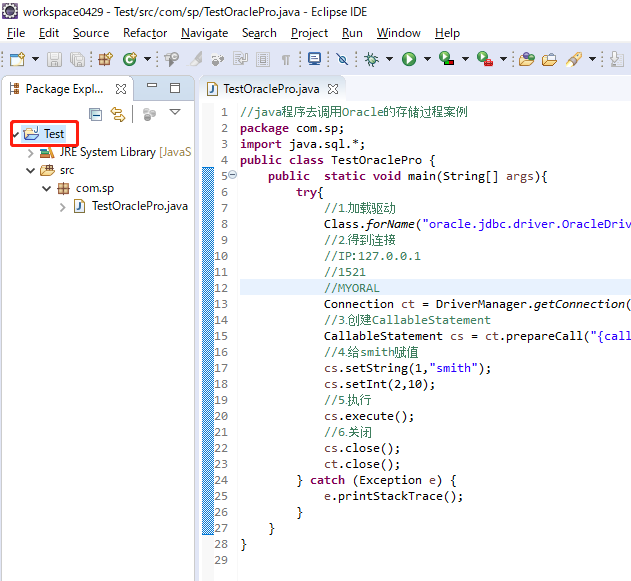Open the Project menu
This screenshot has width=631, height=581.
309,33
